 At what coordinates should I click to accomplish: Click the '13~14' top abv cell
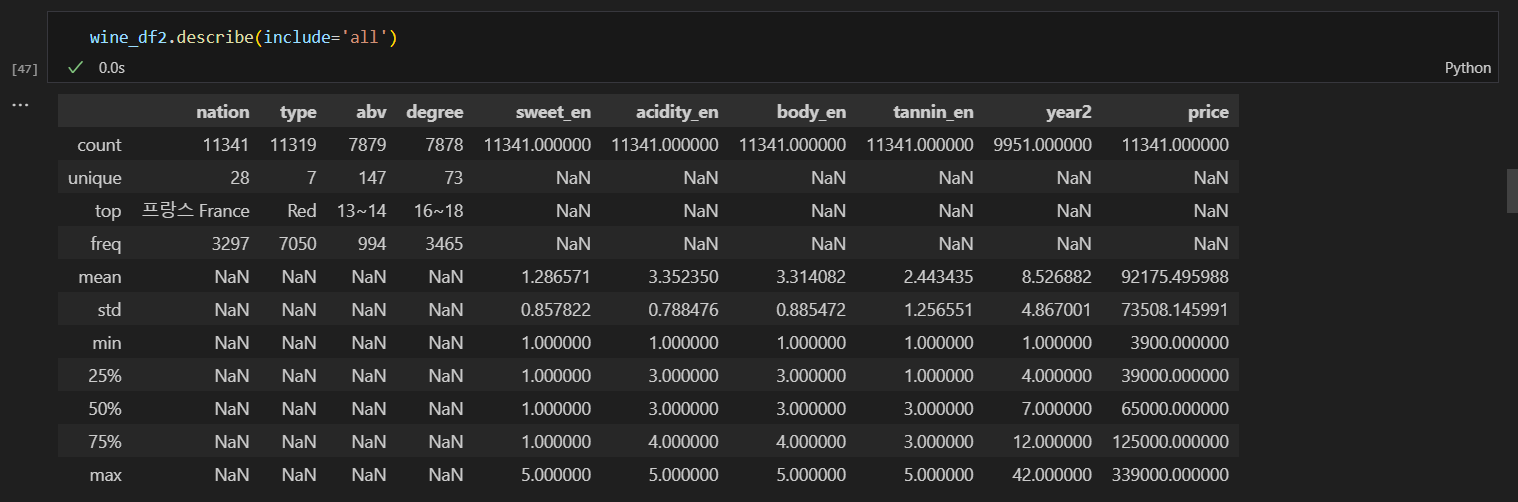tap(363, 211)
